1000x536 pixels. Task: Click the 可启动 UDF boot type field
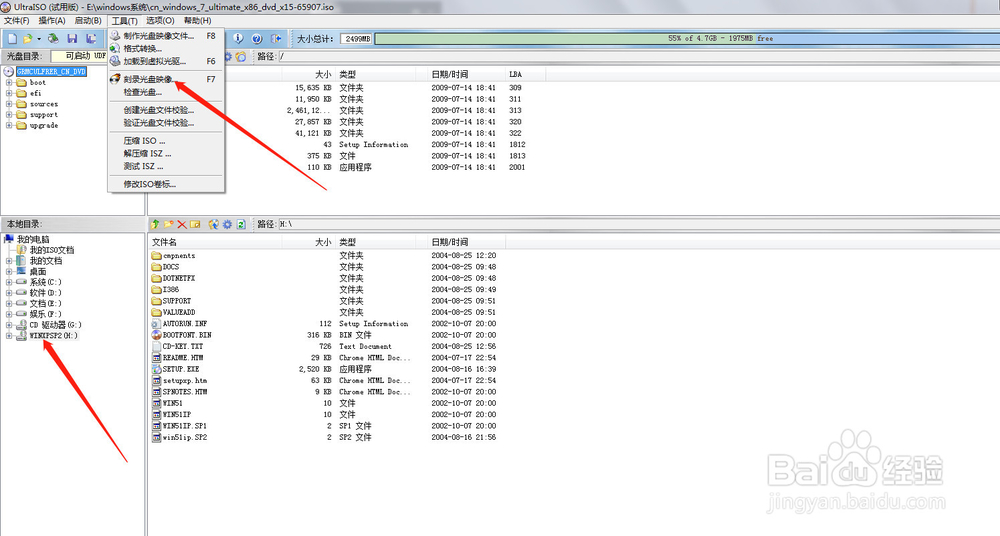tap(79, 56)
